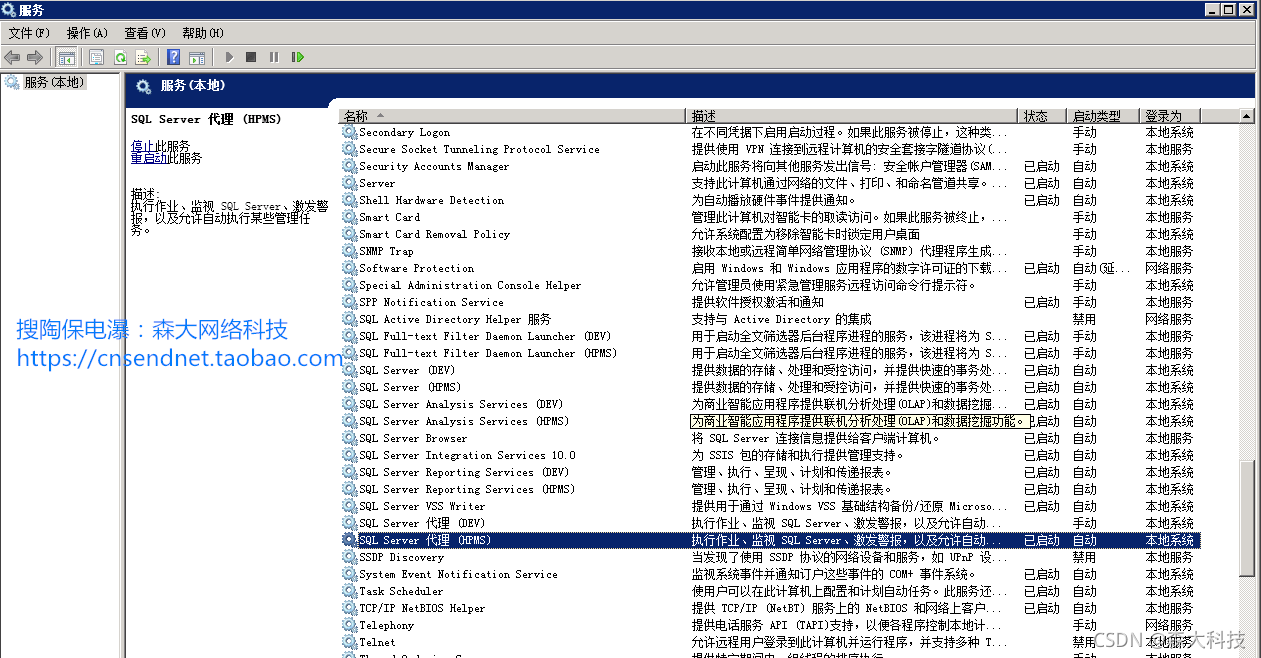Open the 查看(V) menu
The height and width of the screenshot is (658, 1261).
[x=146, y=33]
